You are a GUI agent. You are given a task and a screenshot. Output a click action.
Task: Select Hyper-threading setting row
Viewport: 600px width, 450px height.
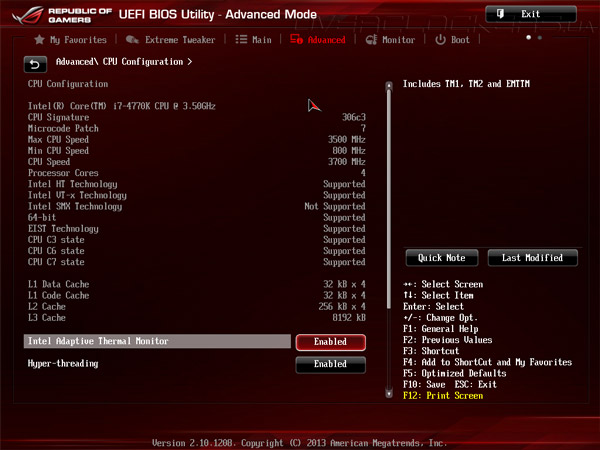coord(157,364)
